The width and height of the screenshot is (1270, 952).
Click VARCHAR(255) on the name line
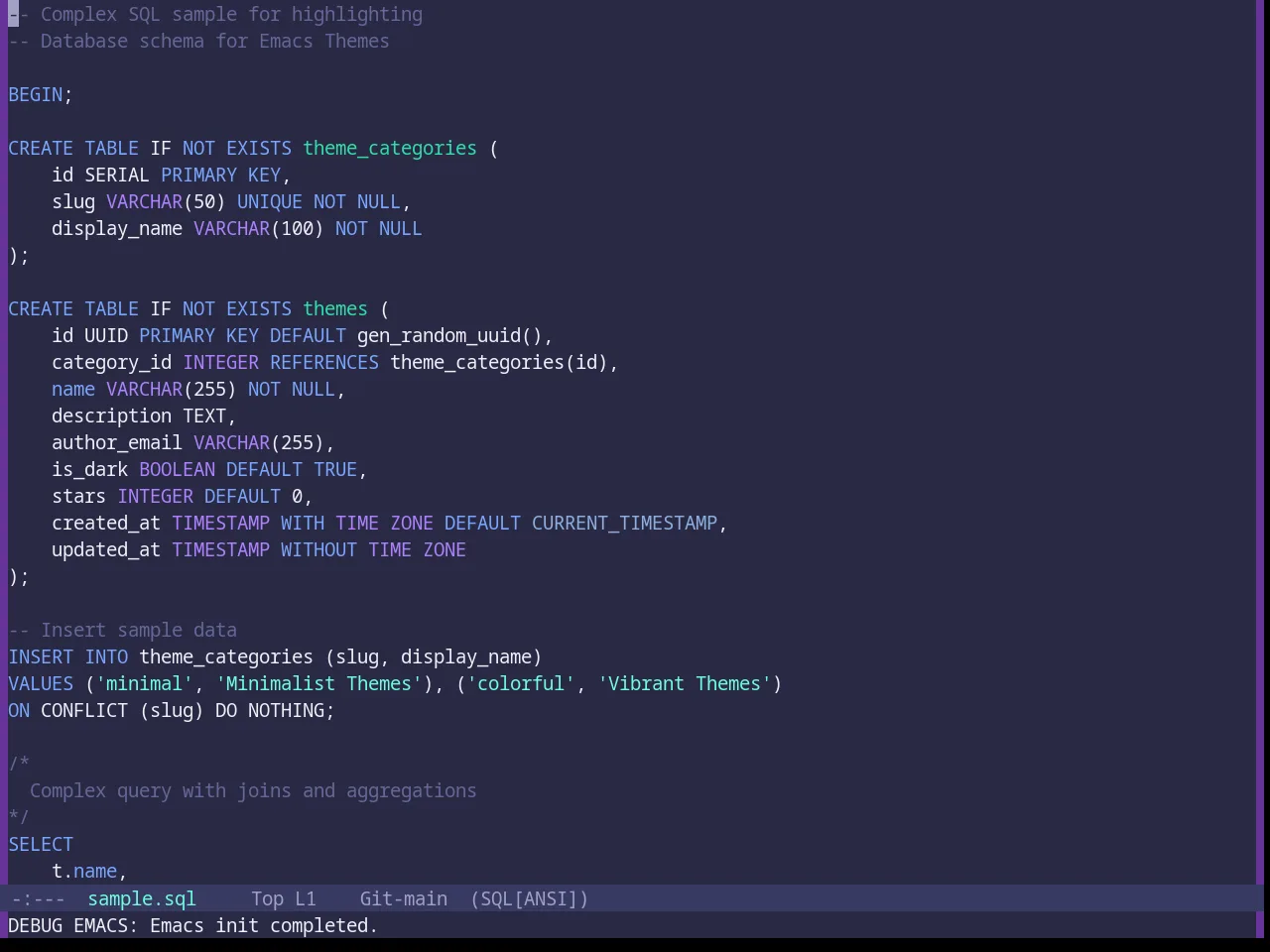(x=172, y=389)
